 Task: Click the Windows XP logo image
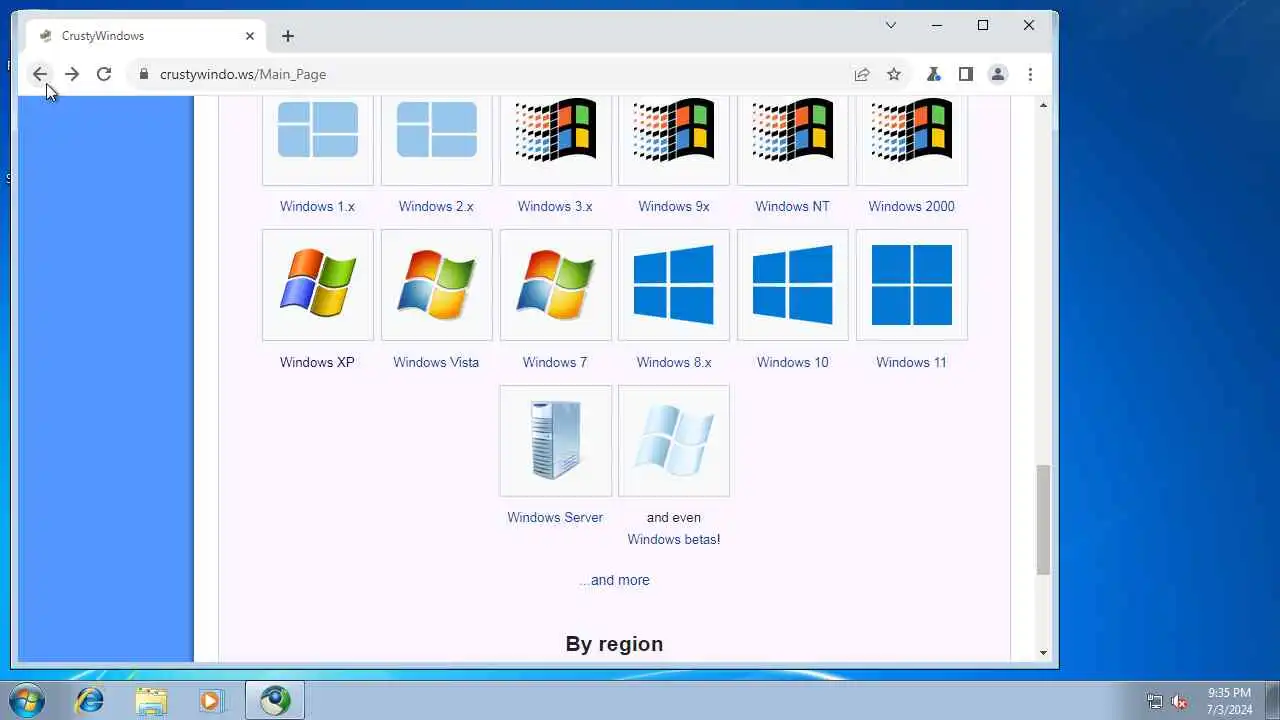click(318, 285)
